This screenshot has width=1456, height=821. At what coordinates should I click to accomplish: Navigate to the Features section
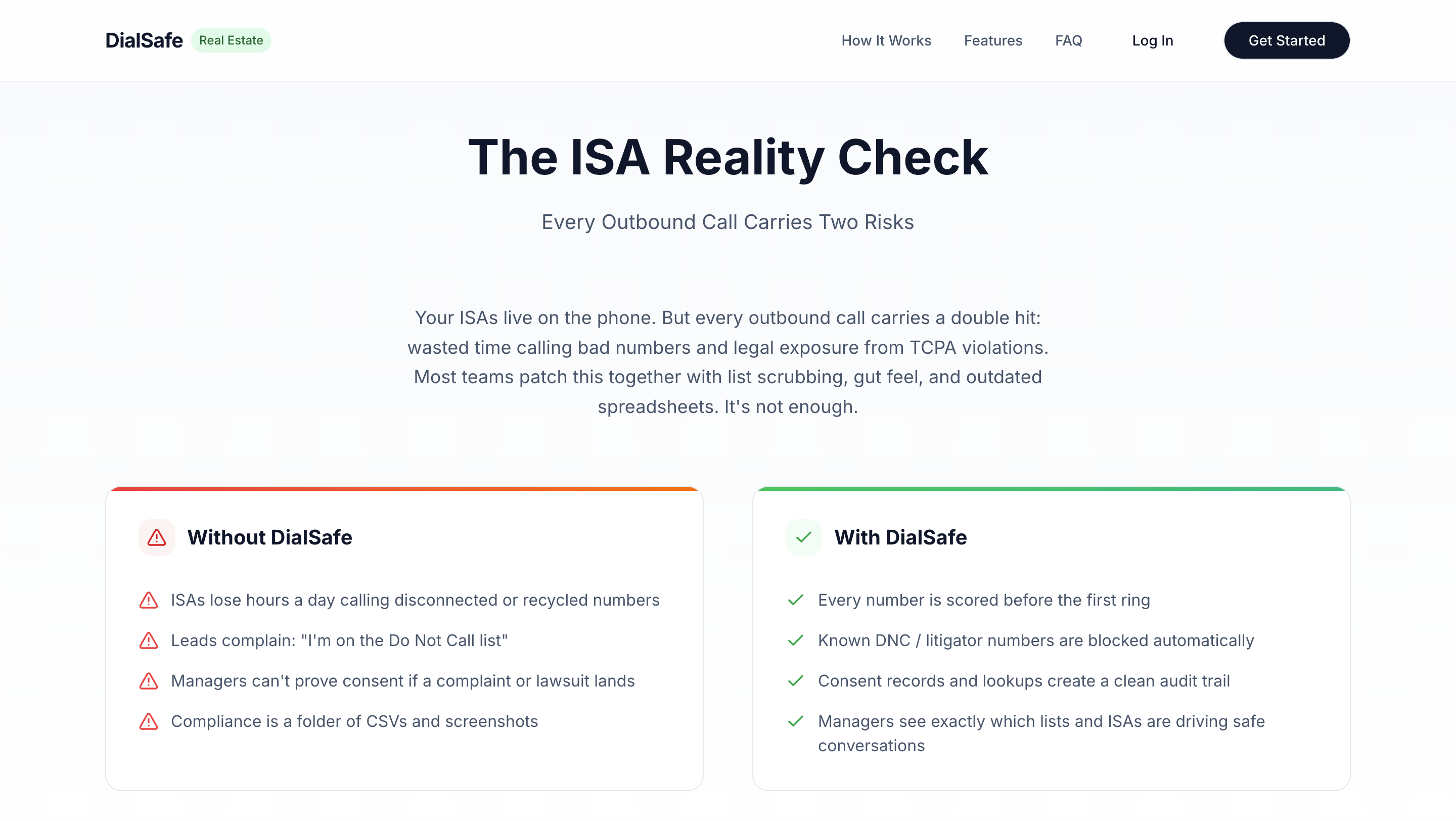993,40
